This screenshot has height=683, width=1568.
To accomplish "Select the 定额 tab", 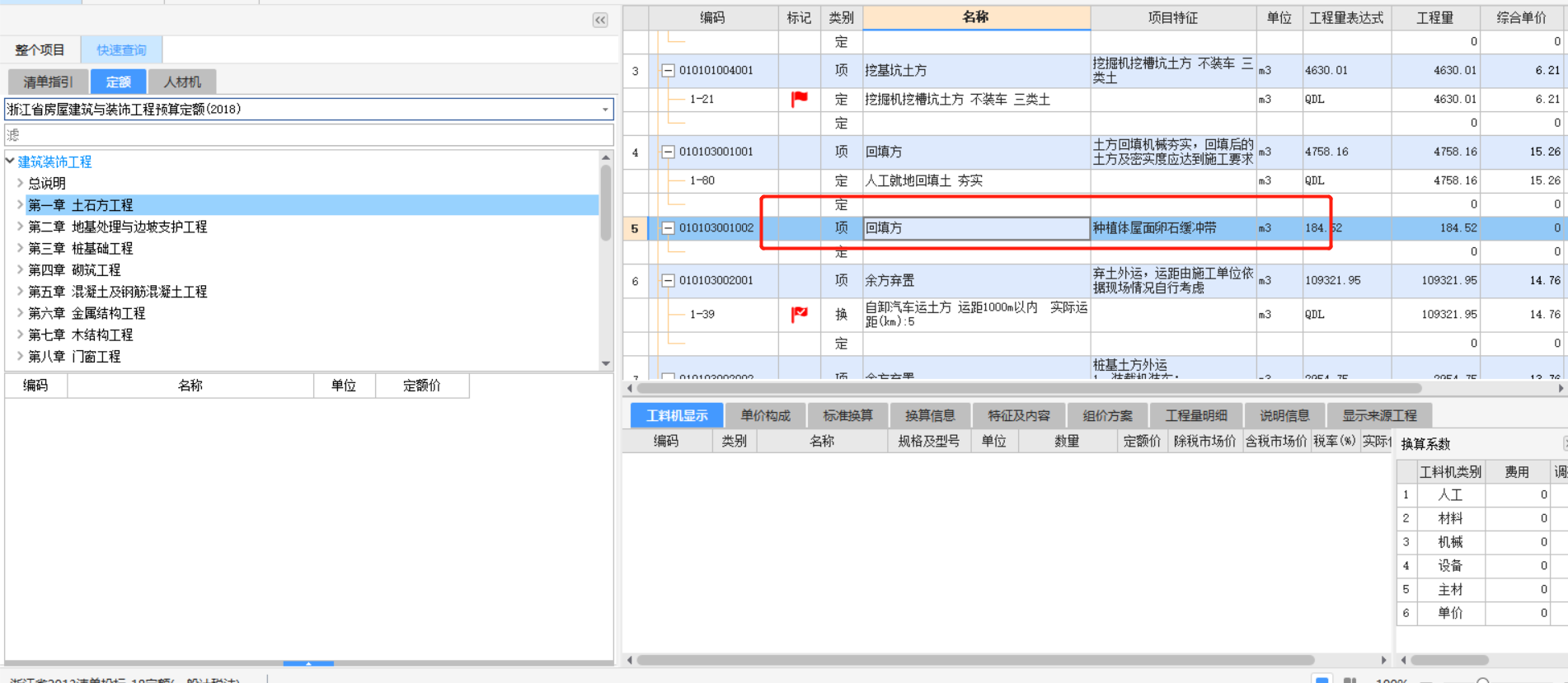I will [118, 82].
